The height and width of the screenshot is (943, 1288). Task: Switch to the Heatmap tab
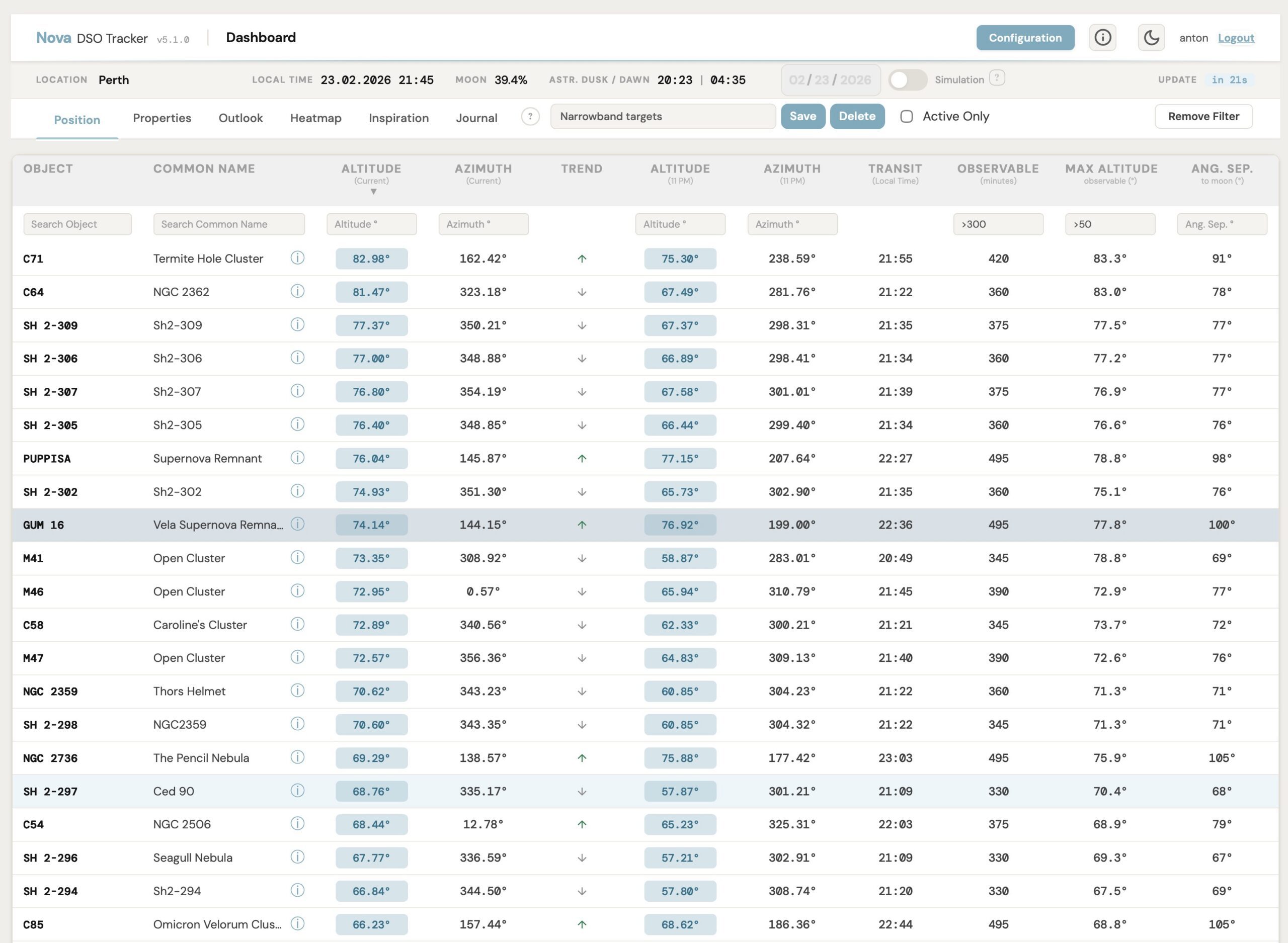[315, 118]
